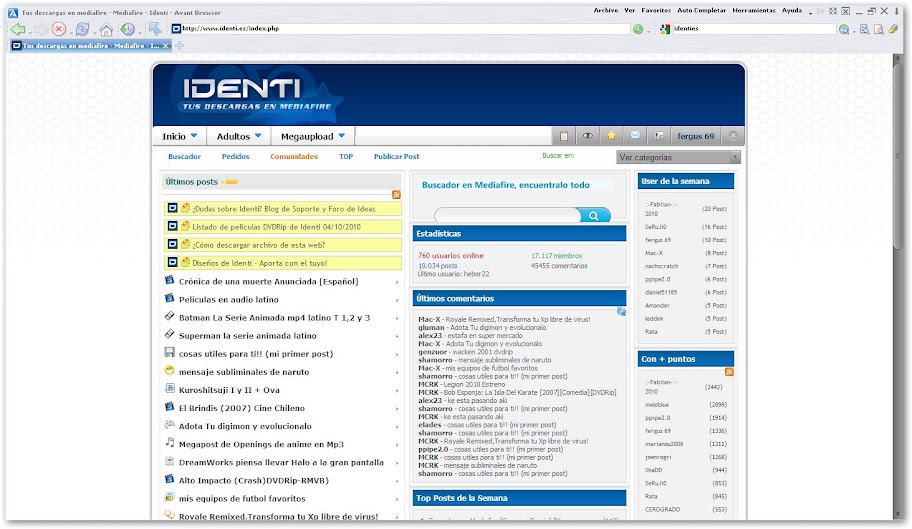This screenshot has width=912, height=529.
Task: Open the Buscador link
Action: 184,156
